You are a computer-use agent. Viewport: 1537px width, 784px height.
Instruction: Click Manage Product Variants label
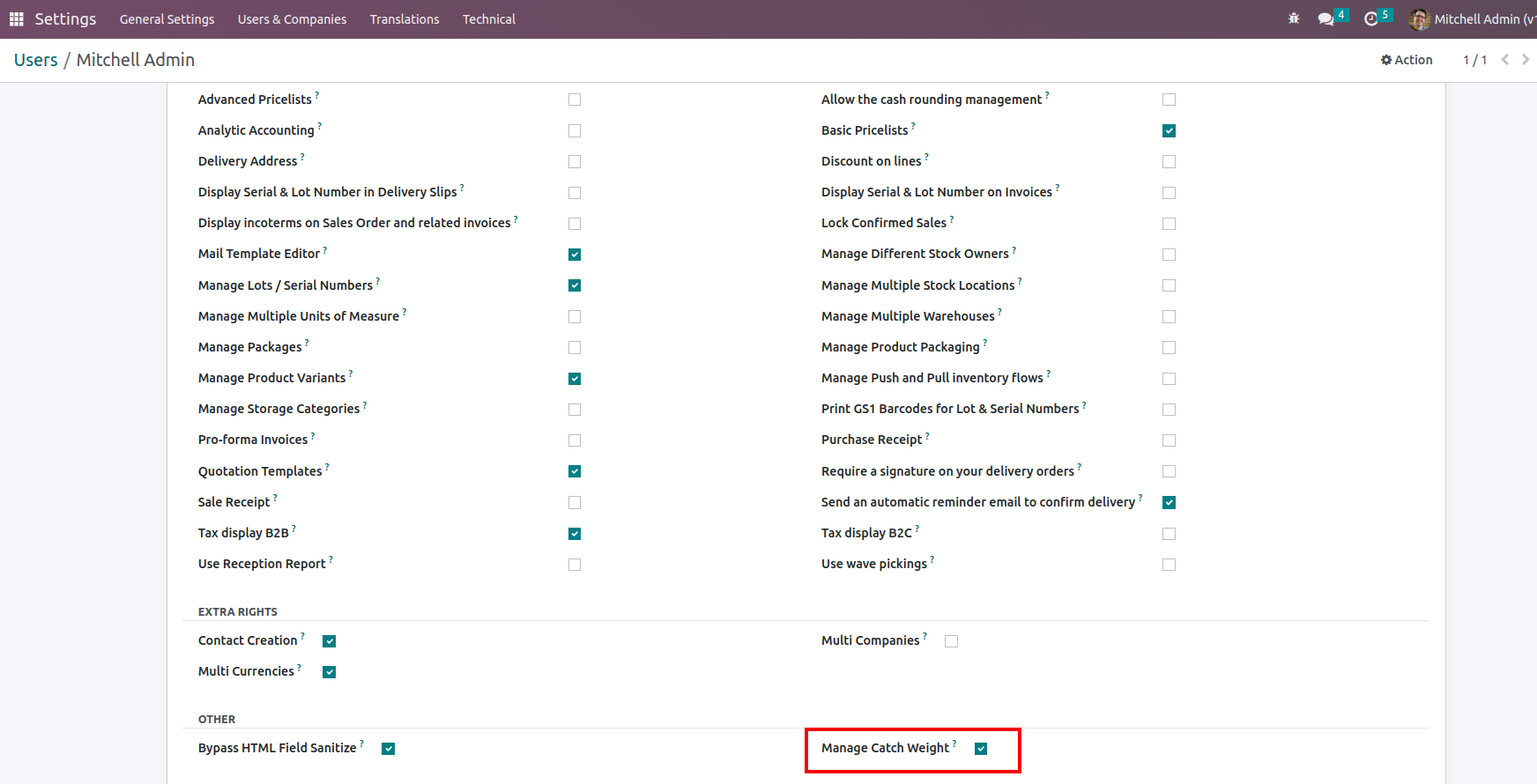point(271,378)
